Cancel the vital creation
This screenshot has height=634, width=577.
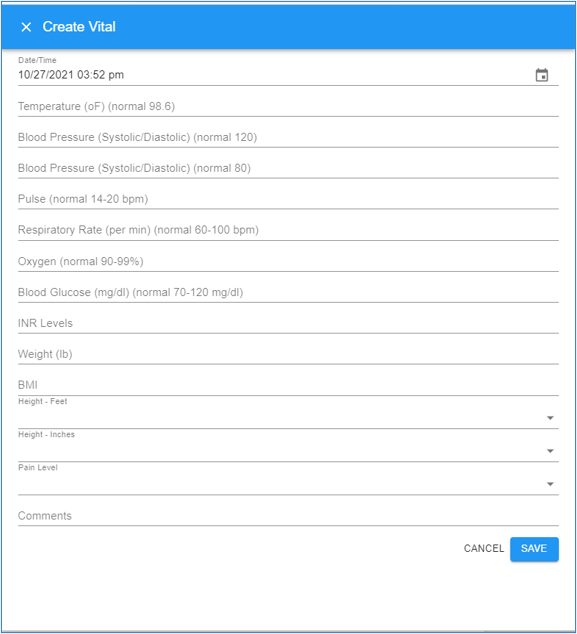(484, 548)
